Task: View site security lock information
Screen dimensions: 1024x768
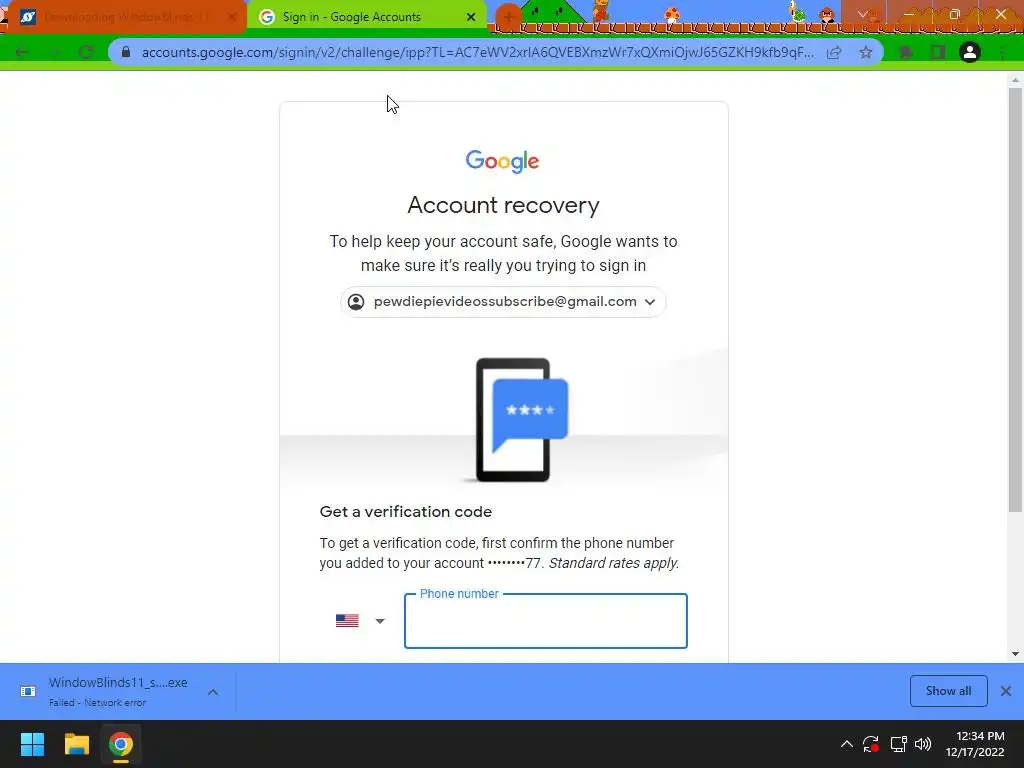Action: [126, 52]
